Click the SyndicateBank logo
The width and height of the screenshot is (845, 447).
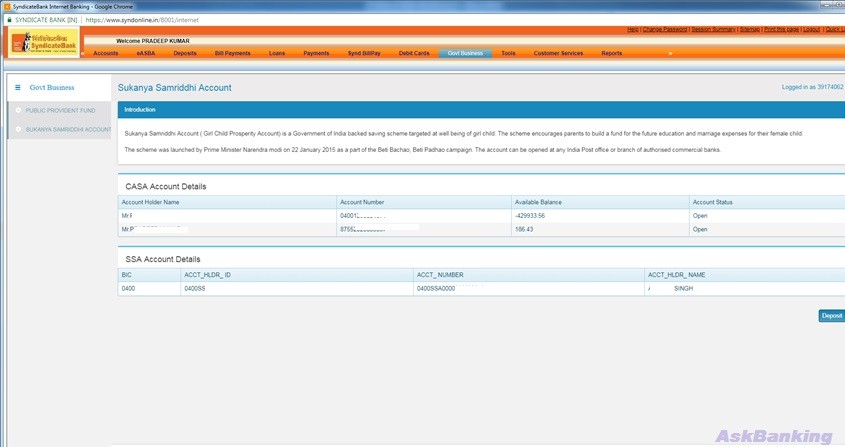[44, 43]
